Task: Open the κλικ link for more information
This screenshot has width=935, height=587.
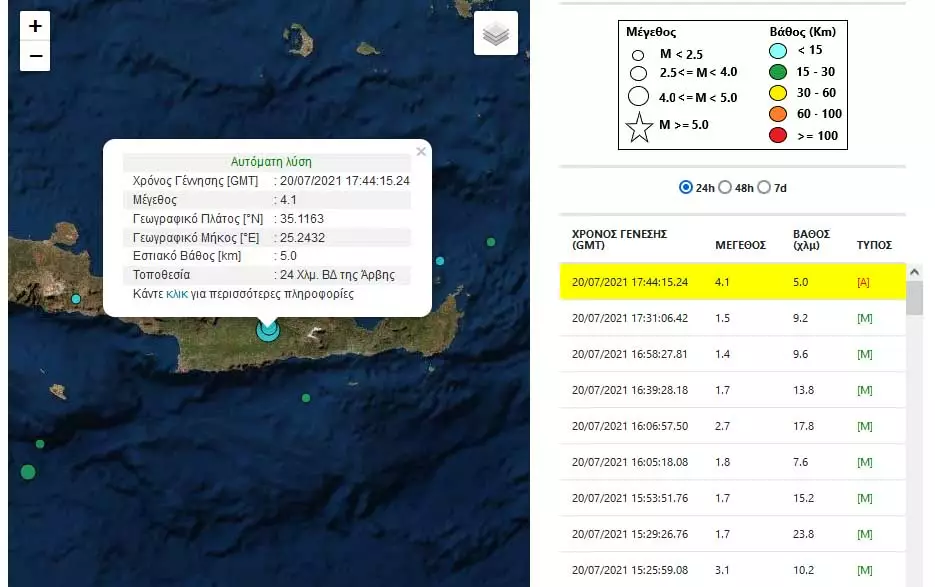Action: (177, 295)
